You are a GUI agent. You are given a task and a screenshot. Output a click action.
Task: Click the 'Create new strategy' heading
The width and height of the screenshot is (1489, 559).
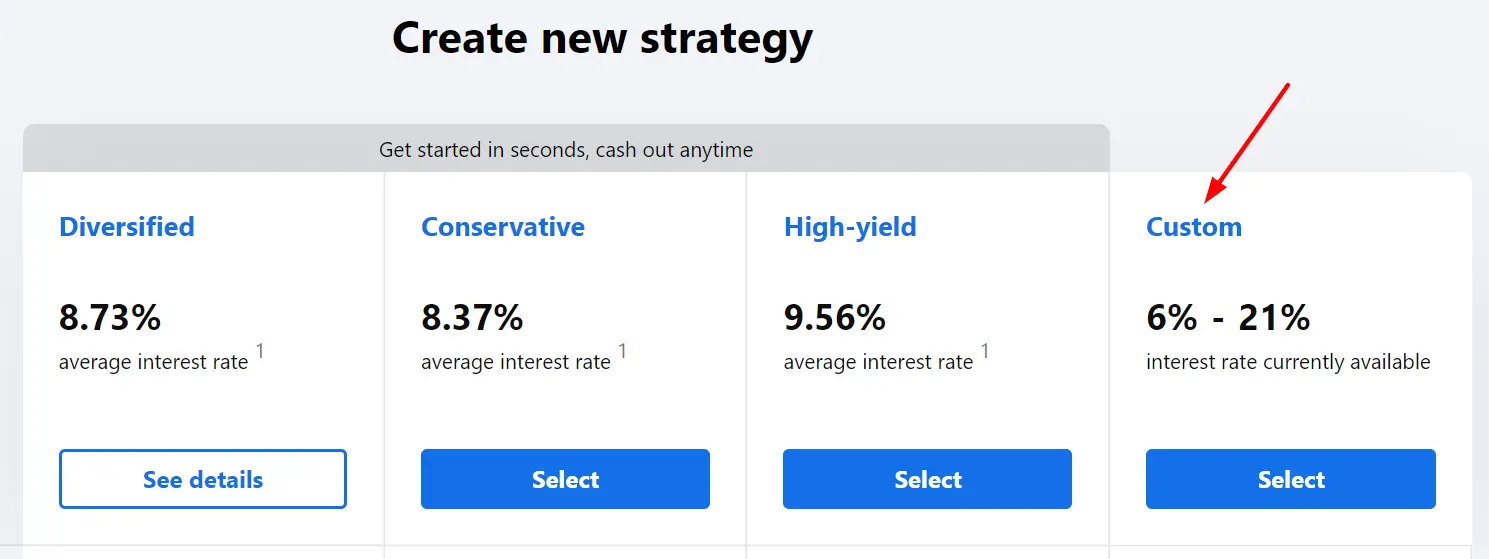(x=602, y=38)
